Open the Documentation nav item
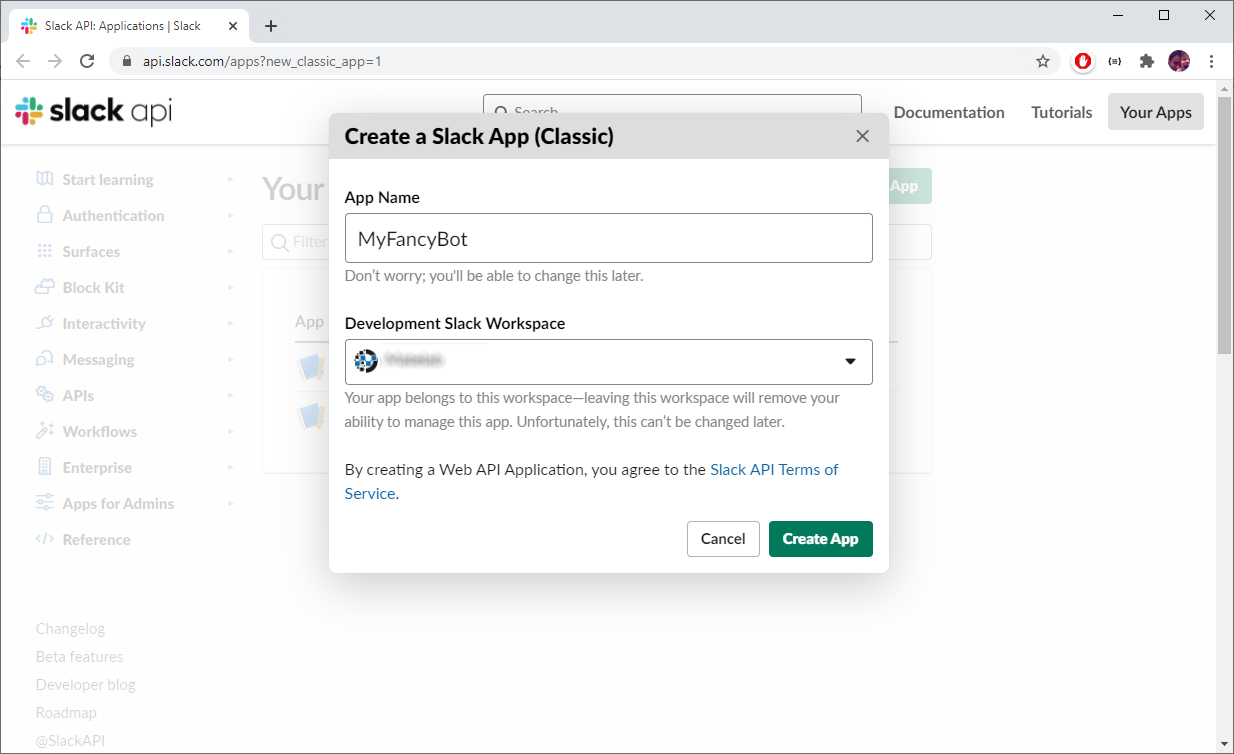Screen dimensions: 1234x754 pyautogui.click(x=948, y=112)
